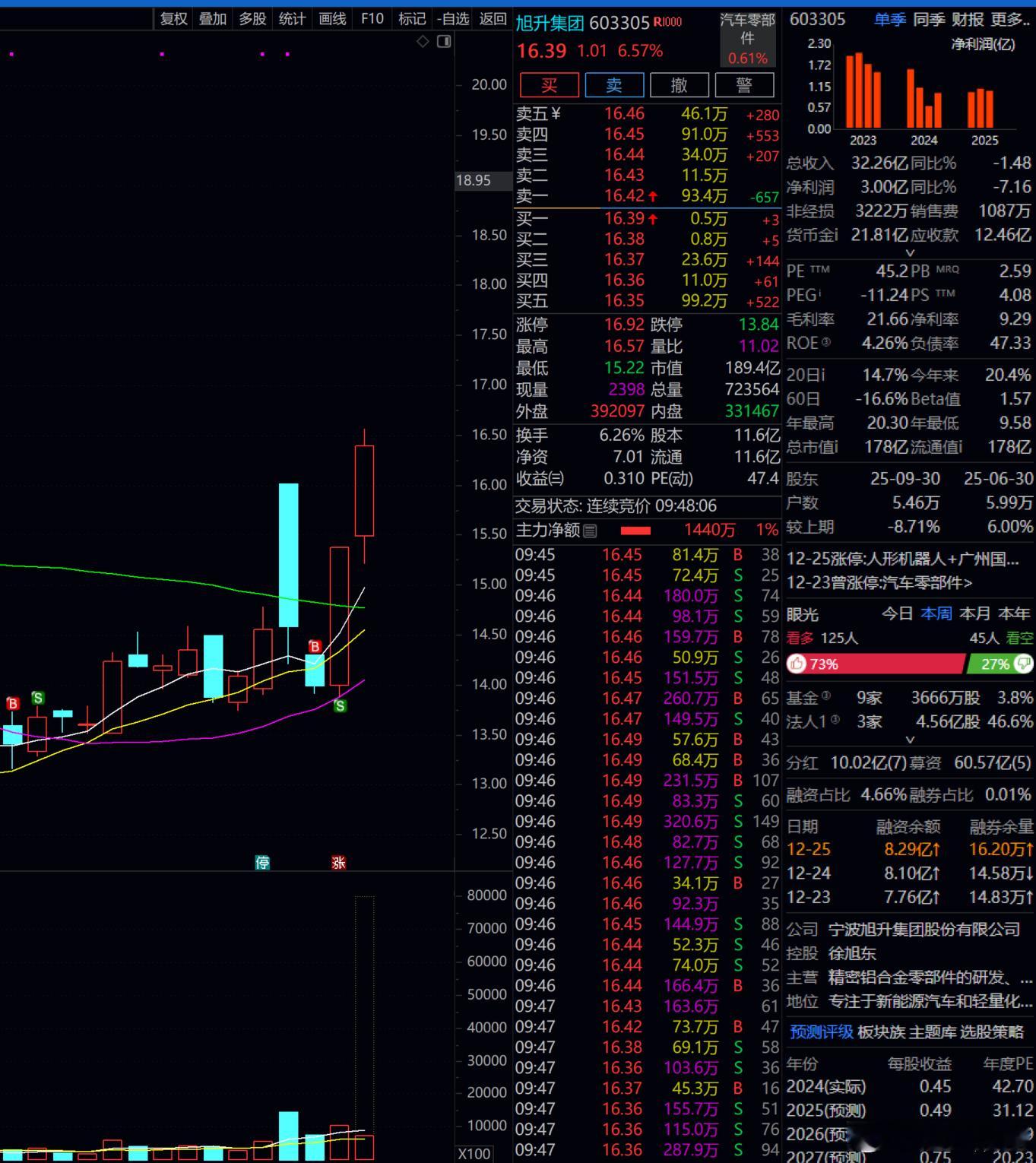The width and height of the screenshot is (1036, 1163).
Task: Click 返回 to go back
Action: pos(493,19)
